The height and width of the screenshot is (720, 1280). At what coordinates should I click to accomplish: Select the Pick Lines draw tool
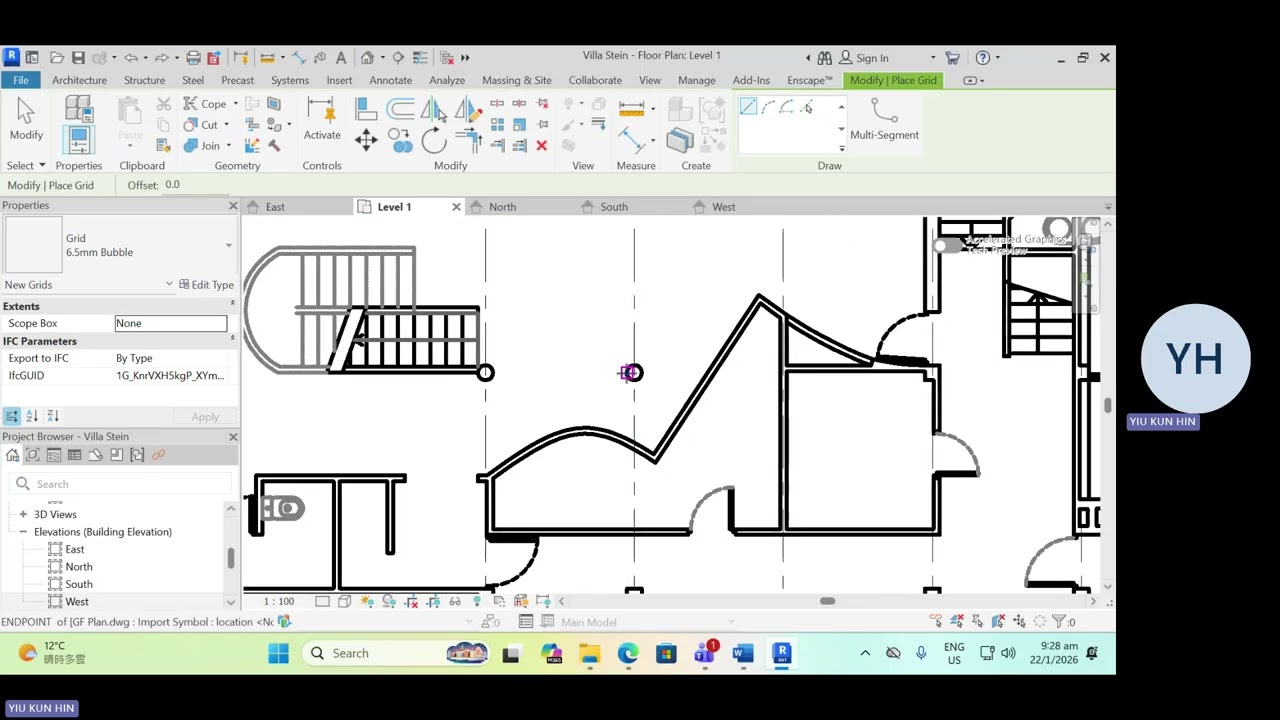pos(807,107)
